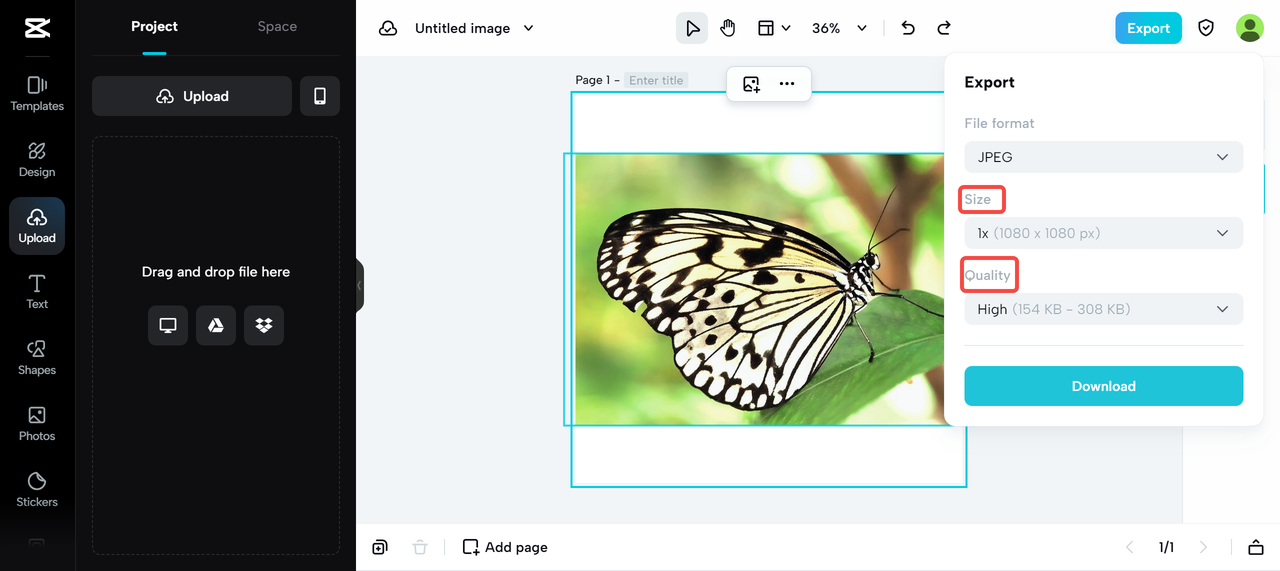This screenshot has width=1280, height=571.
Task: Open the 36% zoom dropdown
Action: click(x=839, y=28)
